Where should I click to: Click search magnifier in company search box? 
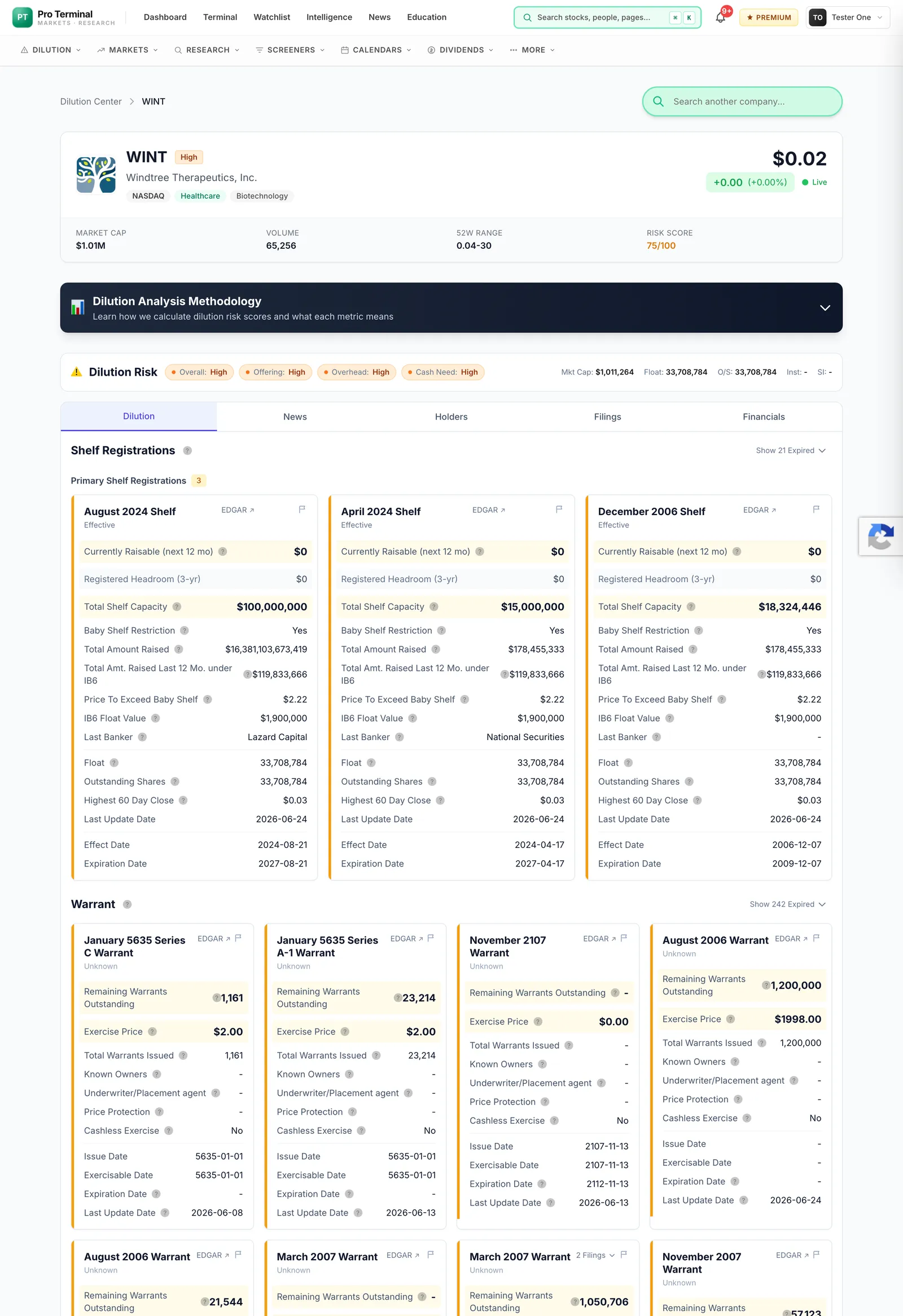[658, 102]
